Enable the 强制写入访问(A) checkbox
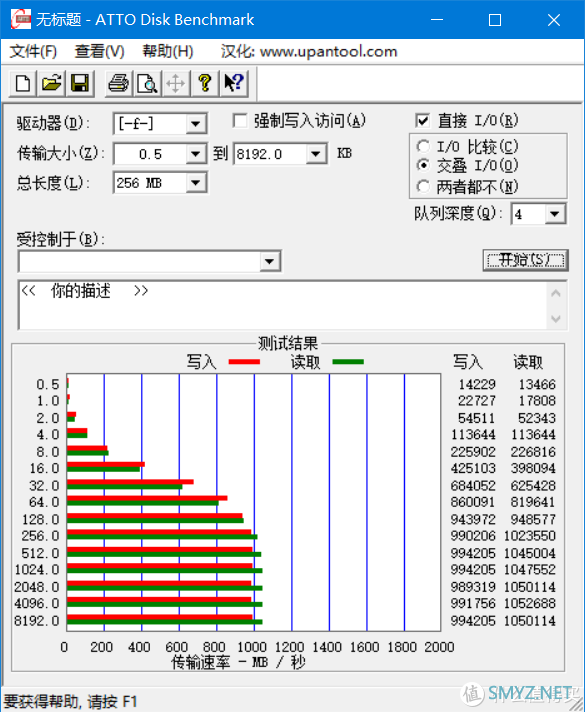 [240, 121]
